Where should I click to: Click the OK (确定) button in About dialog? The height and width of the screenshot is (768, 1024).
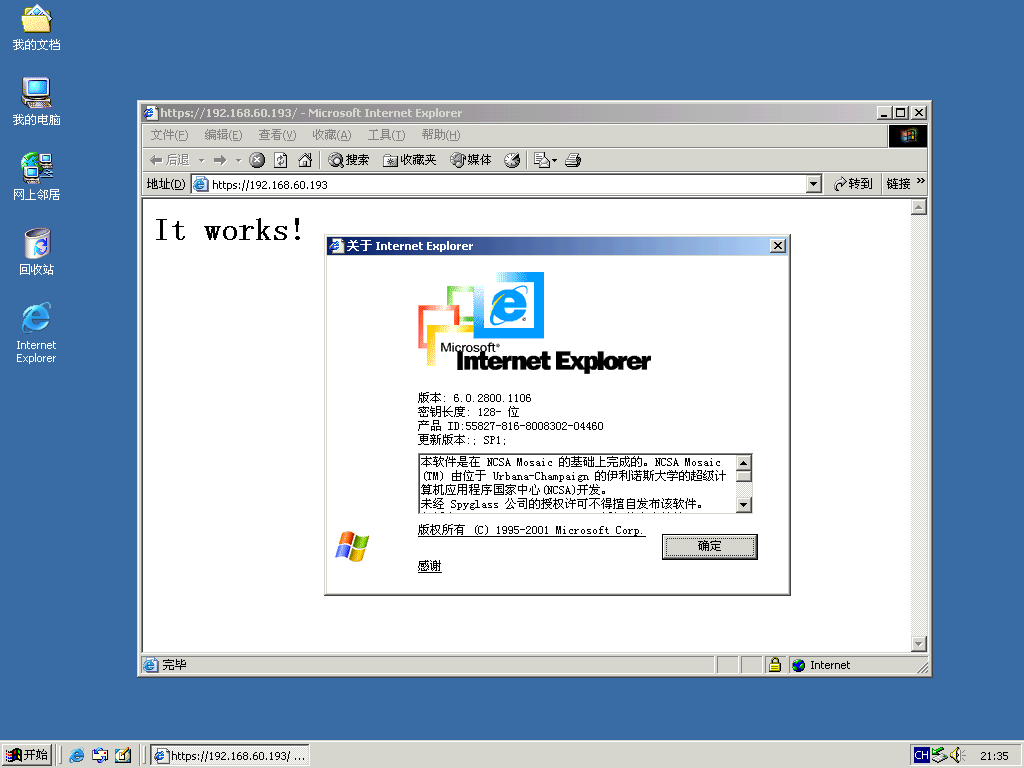[709, 547]
